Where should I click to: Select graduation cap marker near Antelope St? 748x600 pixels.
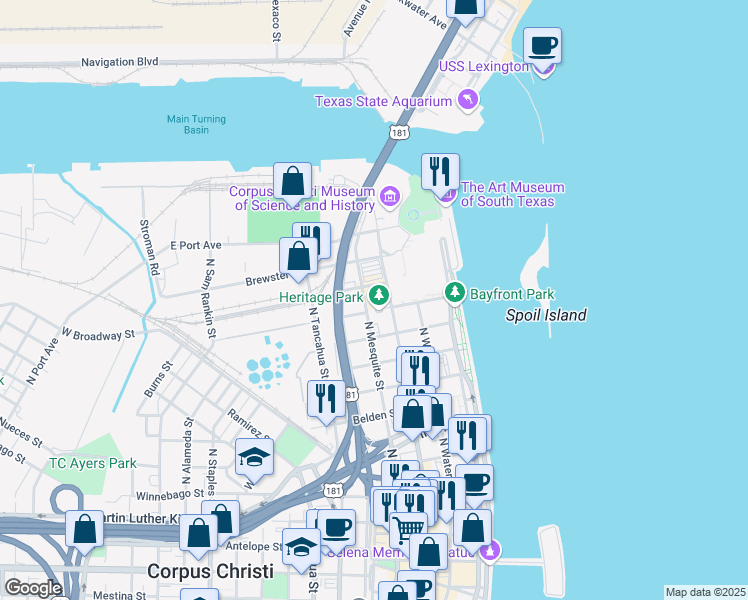(301, 548)
